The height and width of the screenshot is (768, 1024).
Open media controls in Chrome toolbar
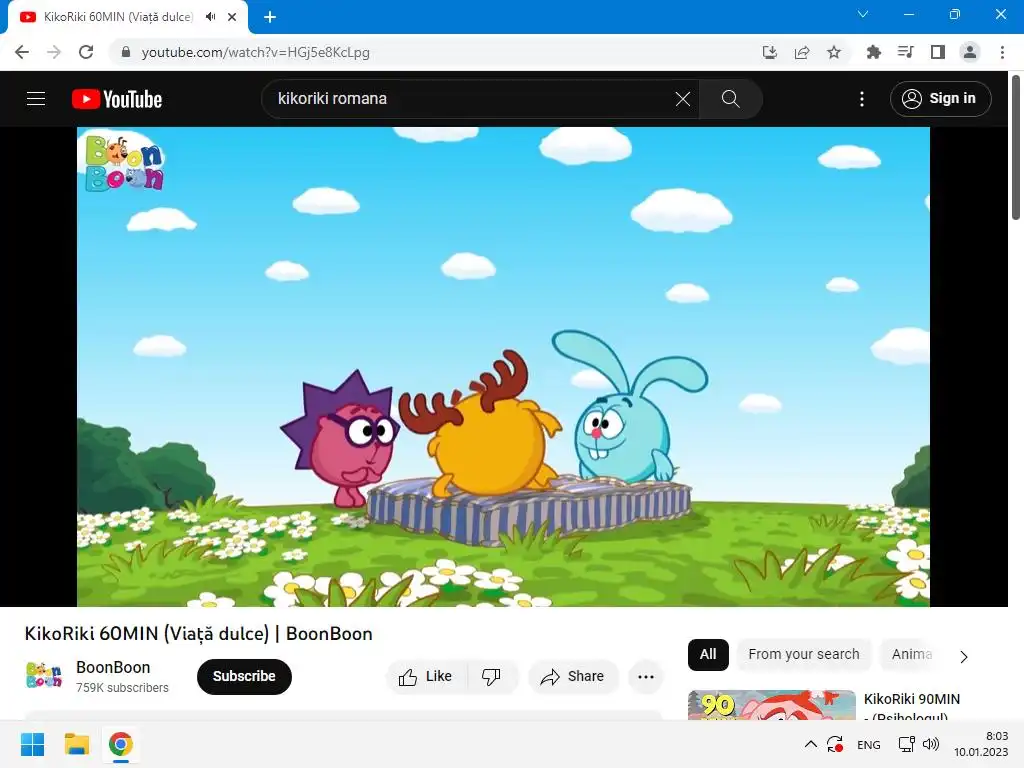click(x=905, y=52)
